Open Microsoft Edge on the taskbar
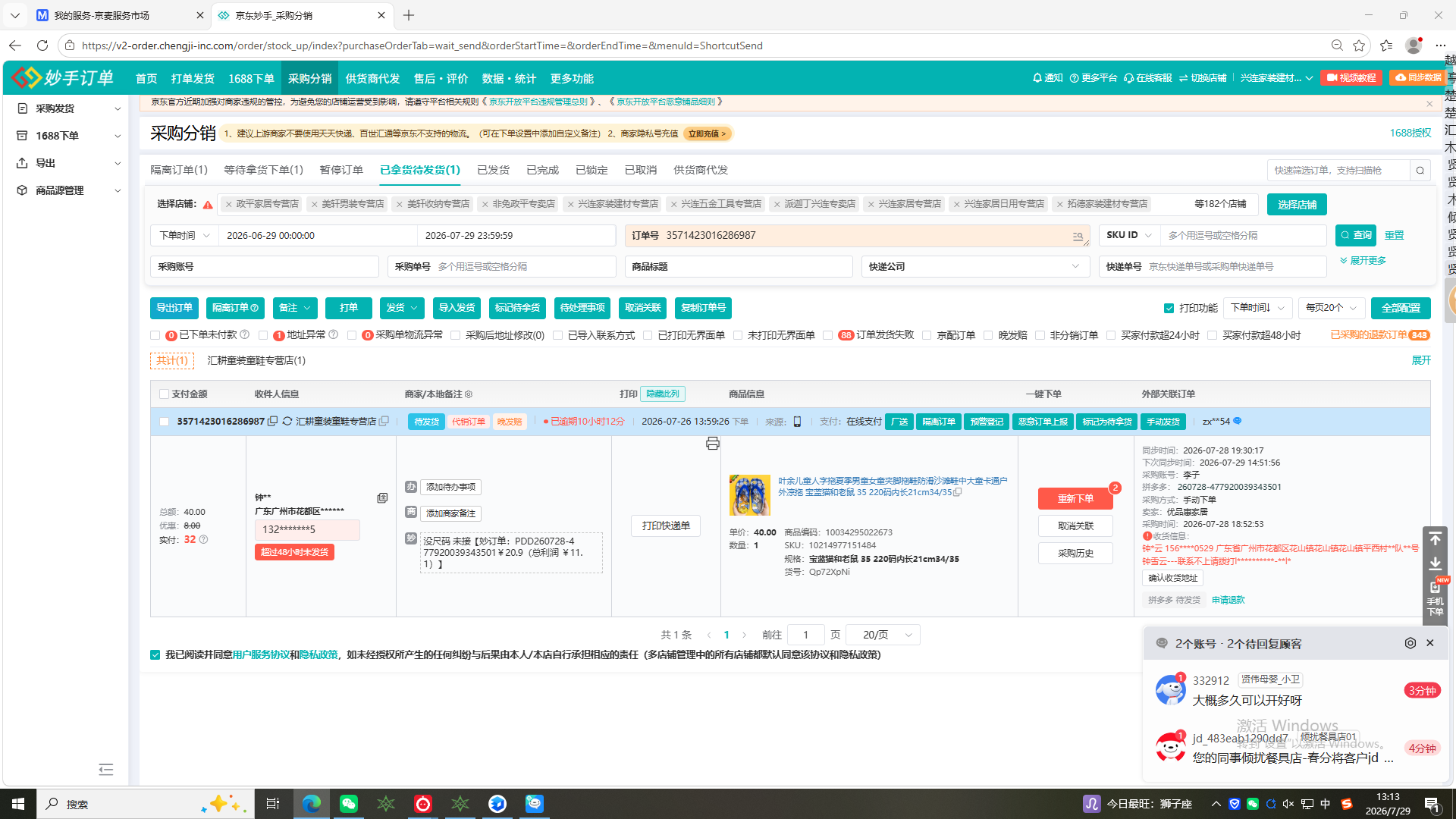Viewport: 1456px width, 819px height. (312, 804)
